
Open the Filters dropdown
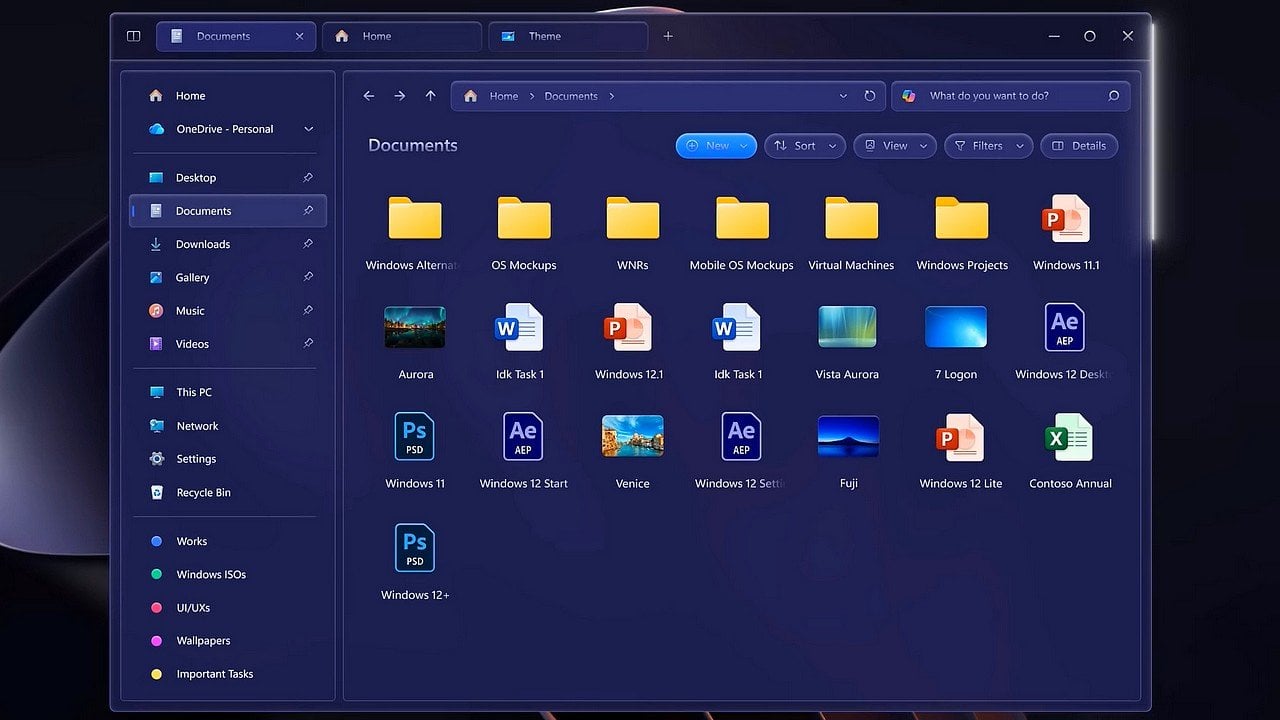[986, 145]
